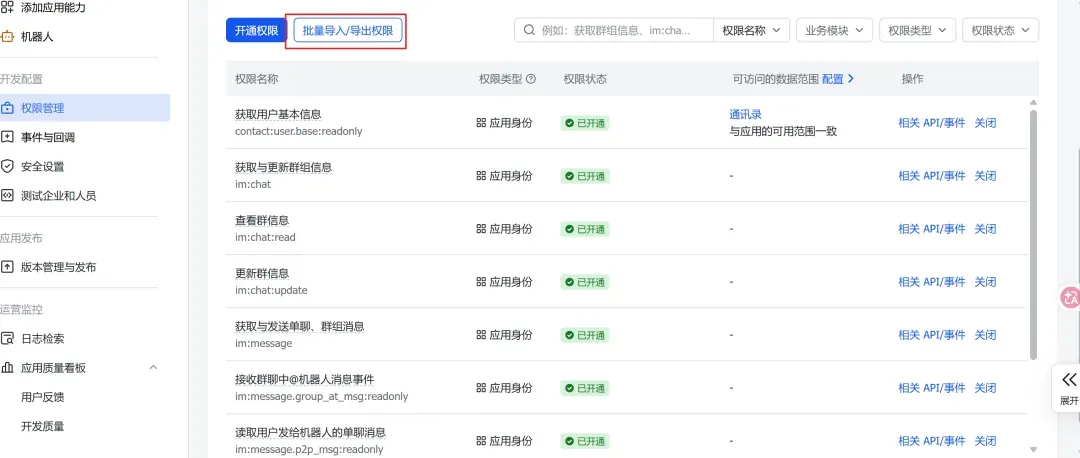Viewport: 1080px width, 458px height.
Task: Open the 权限状态 filter dropdown
Action: coord(1001,30)
